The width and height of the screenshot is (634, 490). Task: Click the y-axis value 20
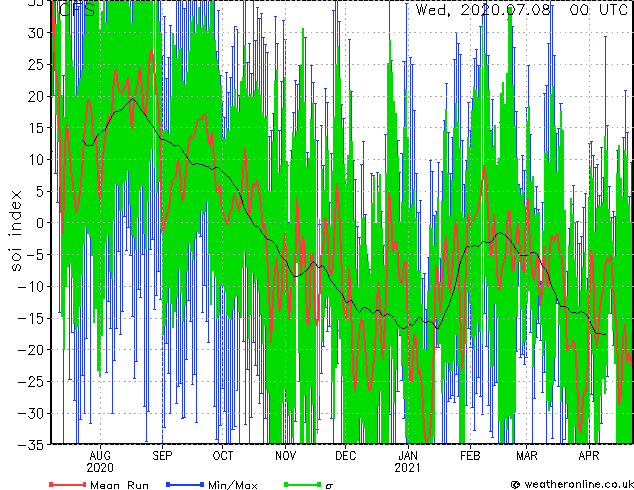point(36,96)
